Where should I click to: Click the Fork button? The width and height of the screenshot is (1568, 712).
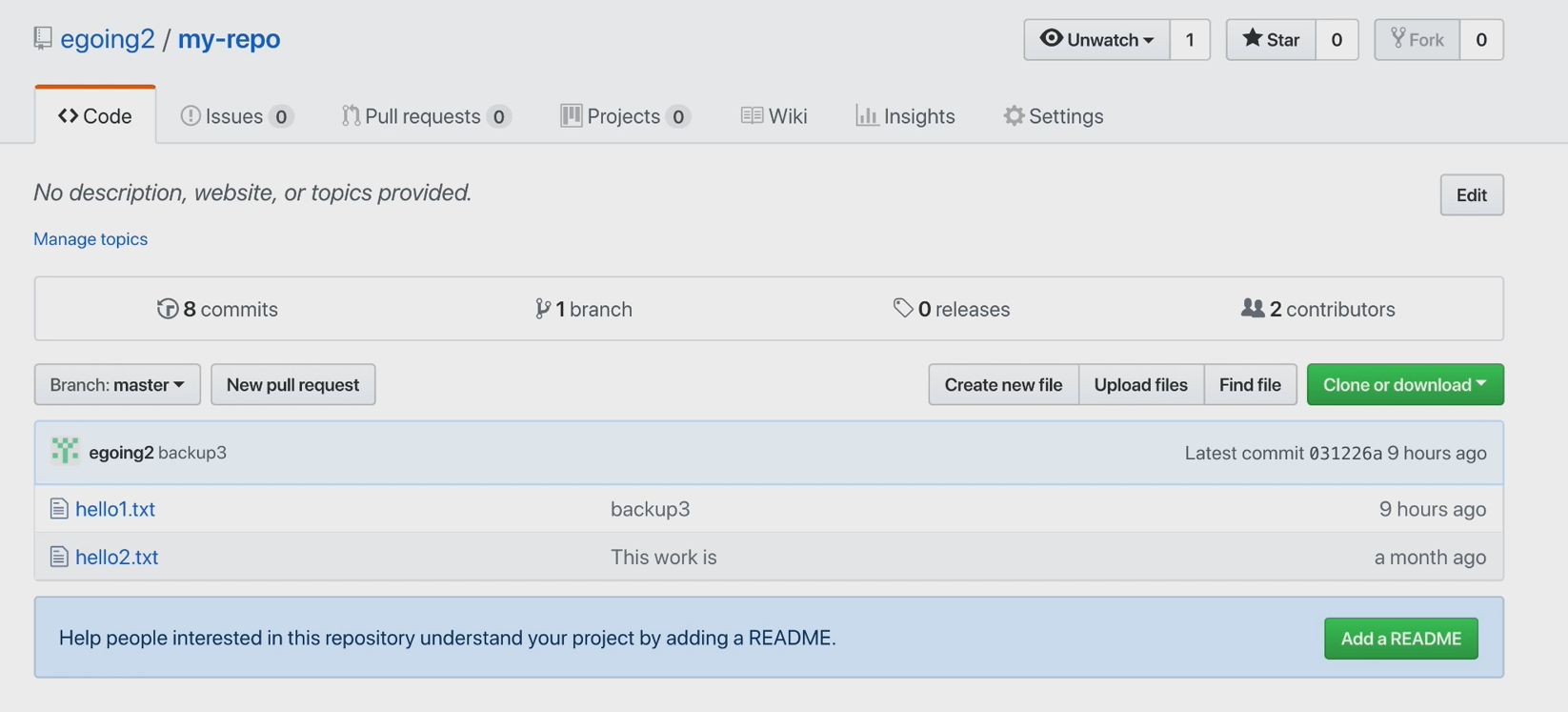pos(1417,39)
